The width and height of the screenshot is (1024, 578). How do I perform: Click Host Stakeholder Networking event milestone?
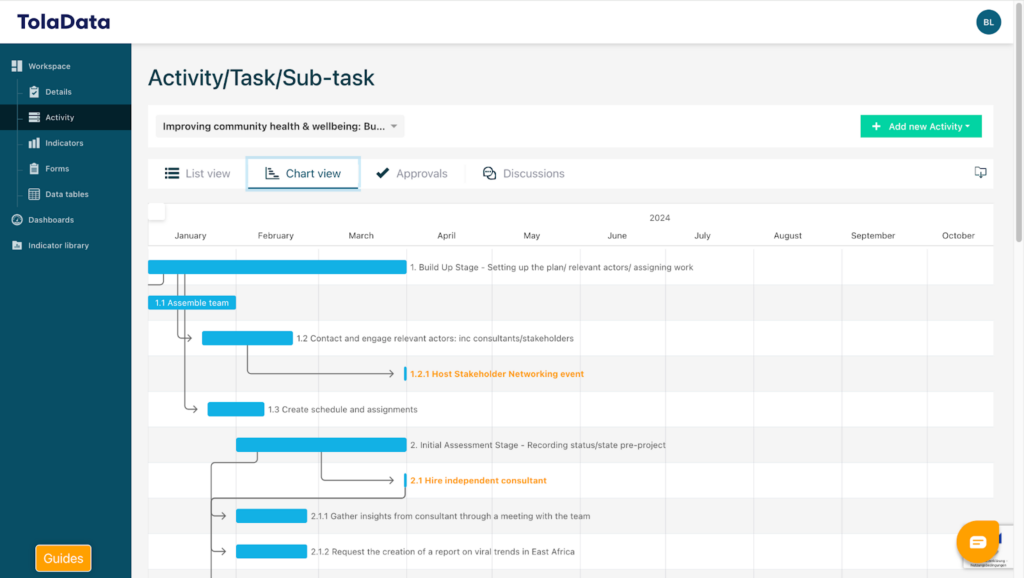tap(496, 374)
